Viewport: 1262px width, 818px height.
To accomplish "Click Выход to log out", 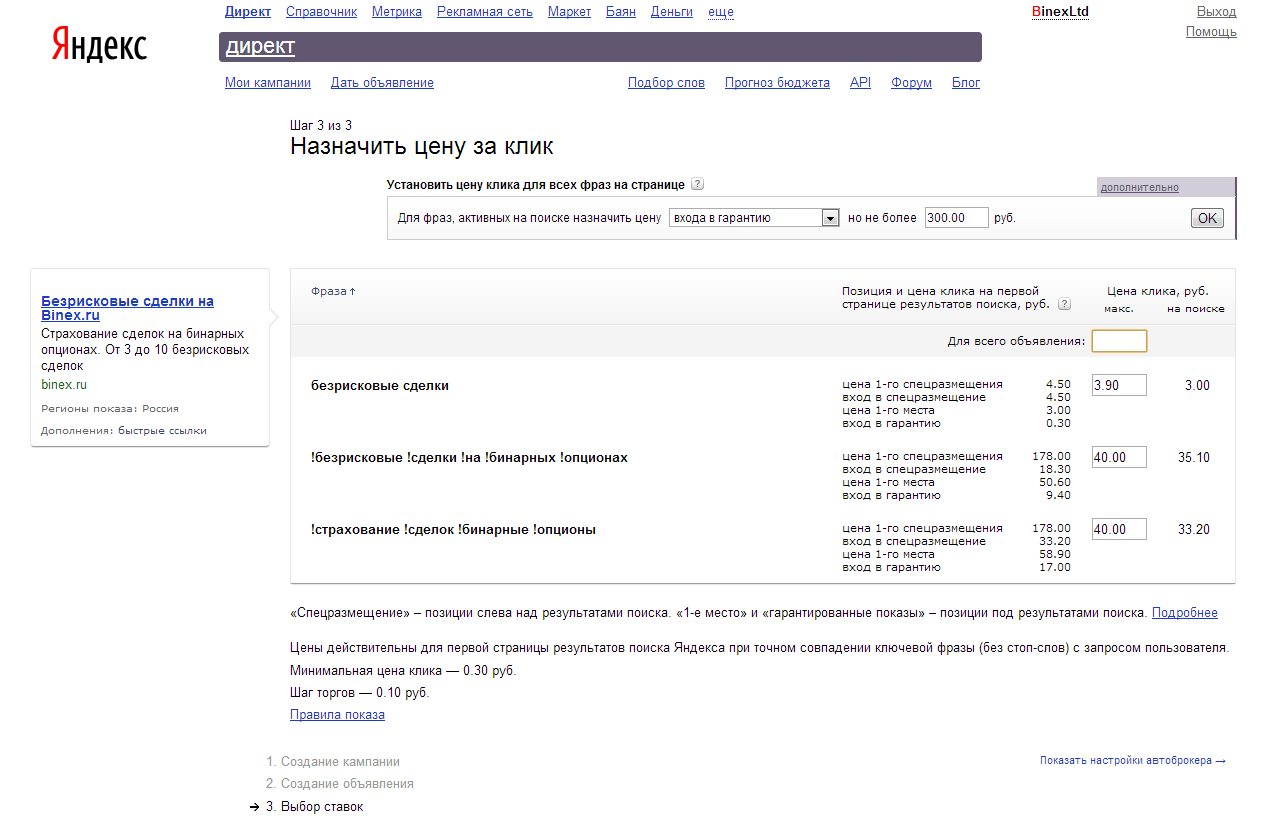I will coord(1217,12).
